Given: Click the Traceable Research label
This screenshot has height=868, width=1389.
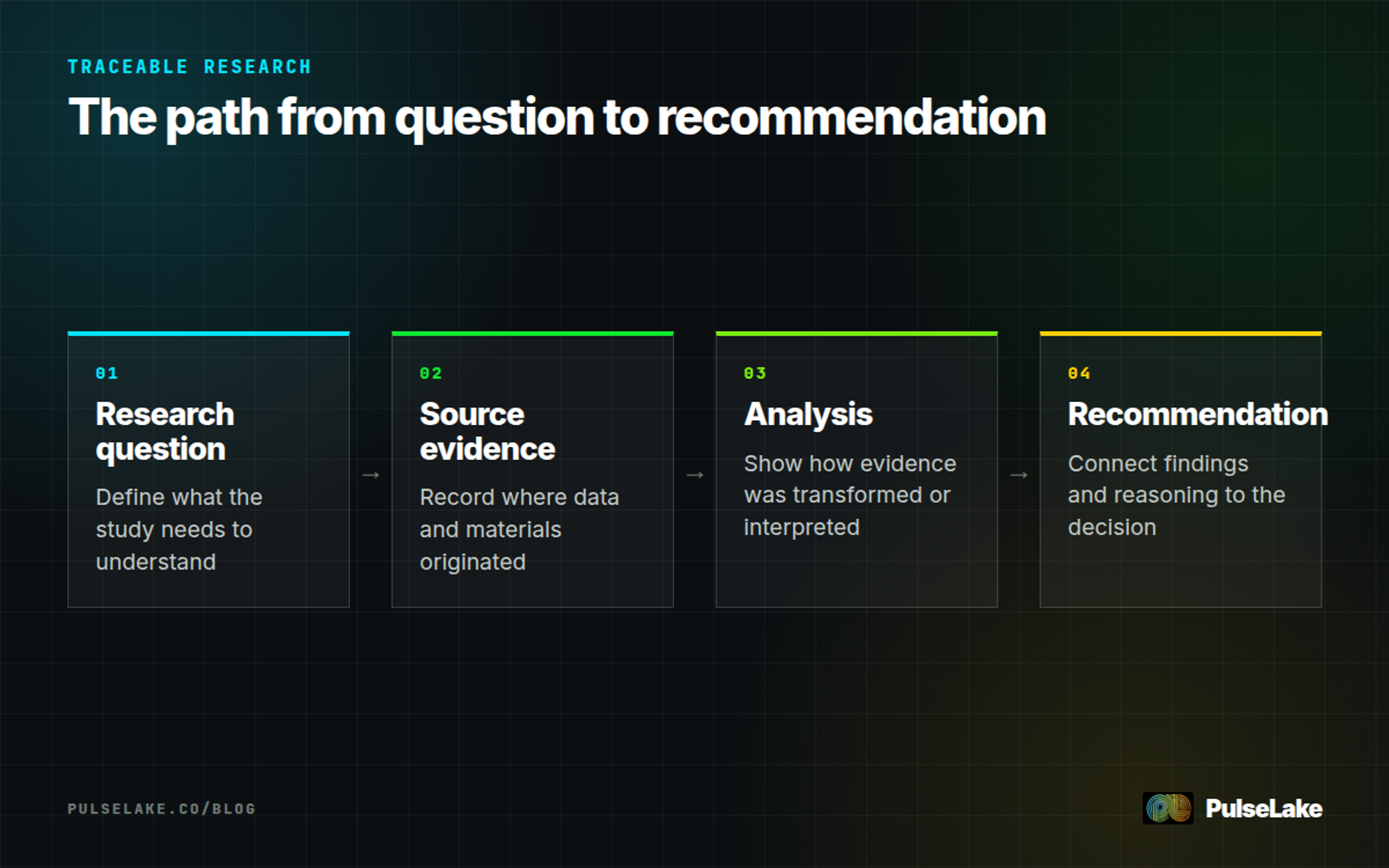Looking at the screenshot, I should 190,67.
